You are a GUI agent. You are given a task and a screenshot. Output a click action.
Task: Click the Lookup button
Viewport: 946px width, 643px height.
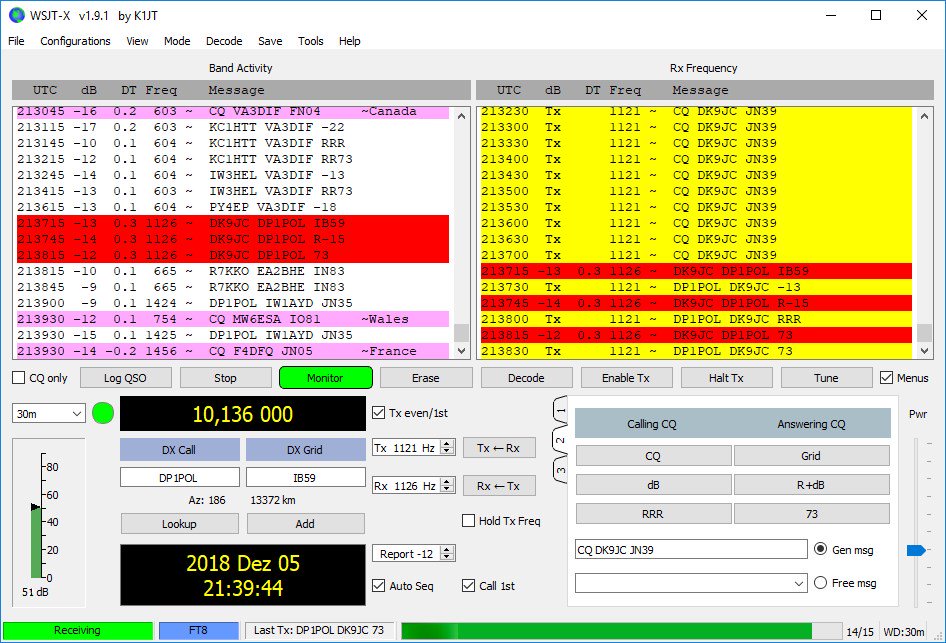click(x=179, y=524)
